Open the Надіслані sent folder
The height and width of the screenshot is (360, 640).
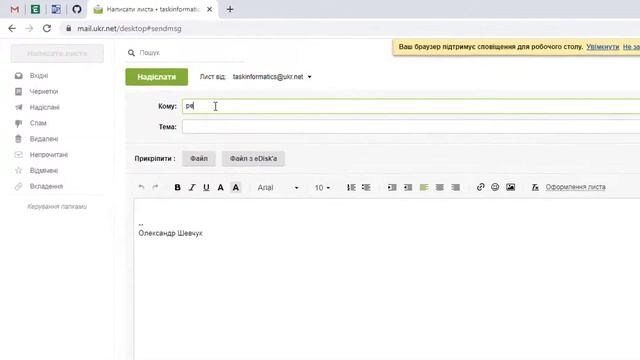pos(44,107)
